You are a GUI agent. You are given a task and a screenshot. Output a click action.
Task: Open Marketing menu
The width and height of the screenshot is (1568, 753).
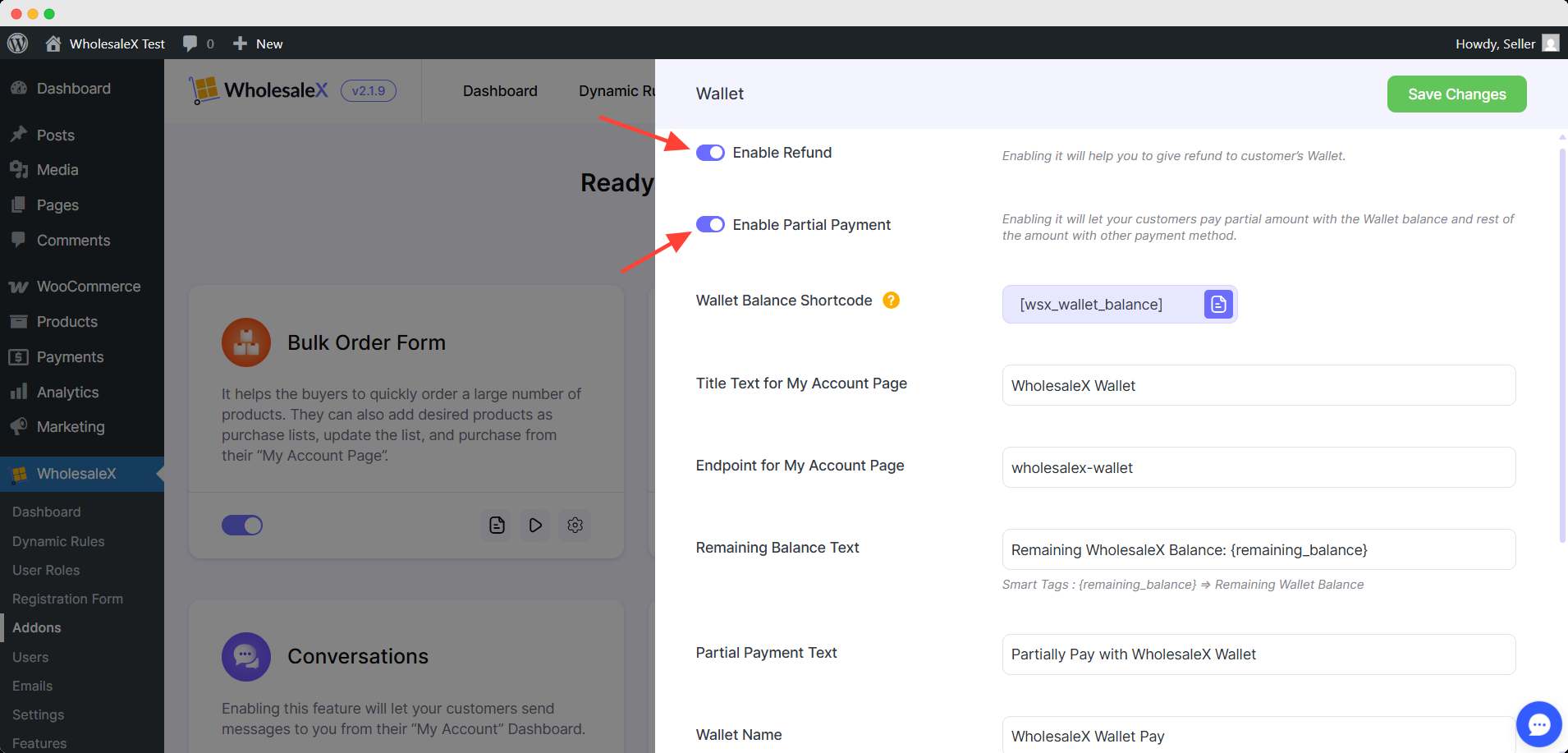coord(82,427)
